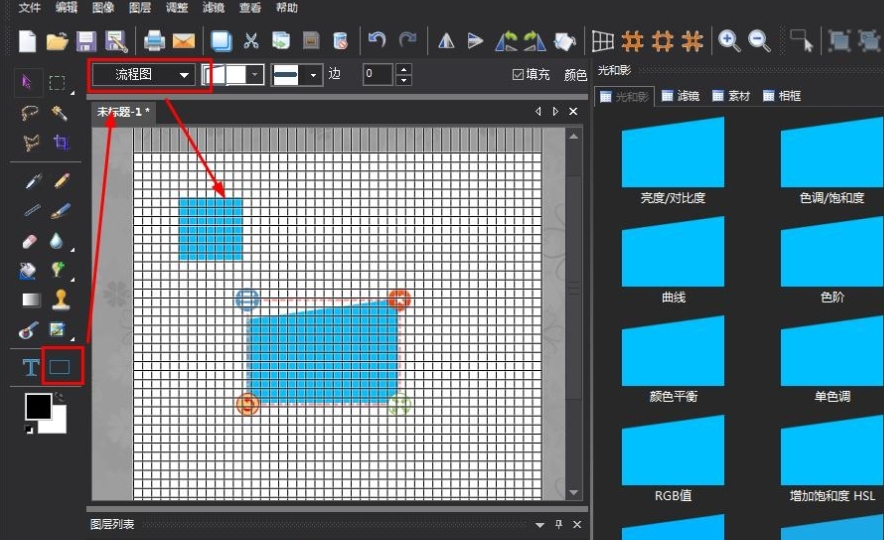The height and width of the screenshot is (540, 884).
Task: Click the New file icon
Action: click(x=27, y=41)
